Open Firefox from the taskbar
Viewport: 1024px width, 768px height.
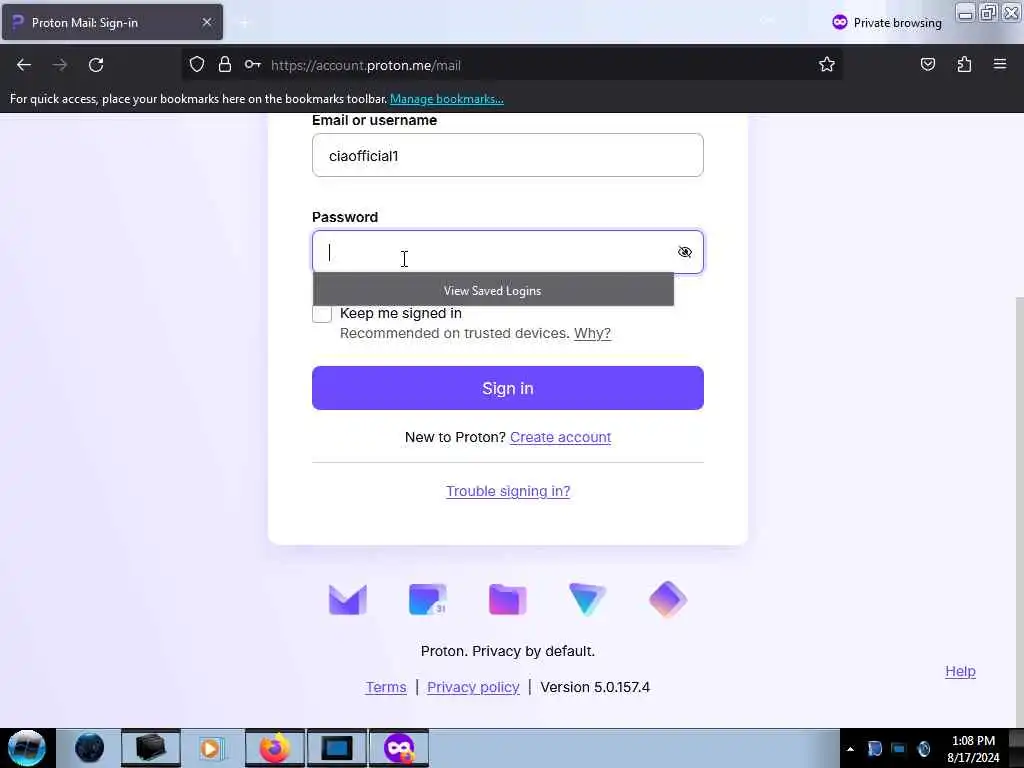[x=274, y=748]
